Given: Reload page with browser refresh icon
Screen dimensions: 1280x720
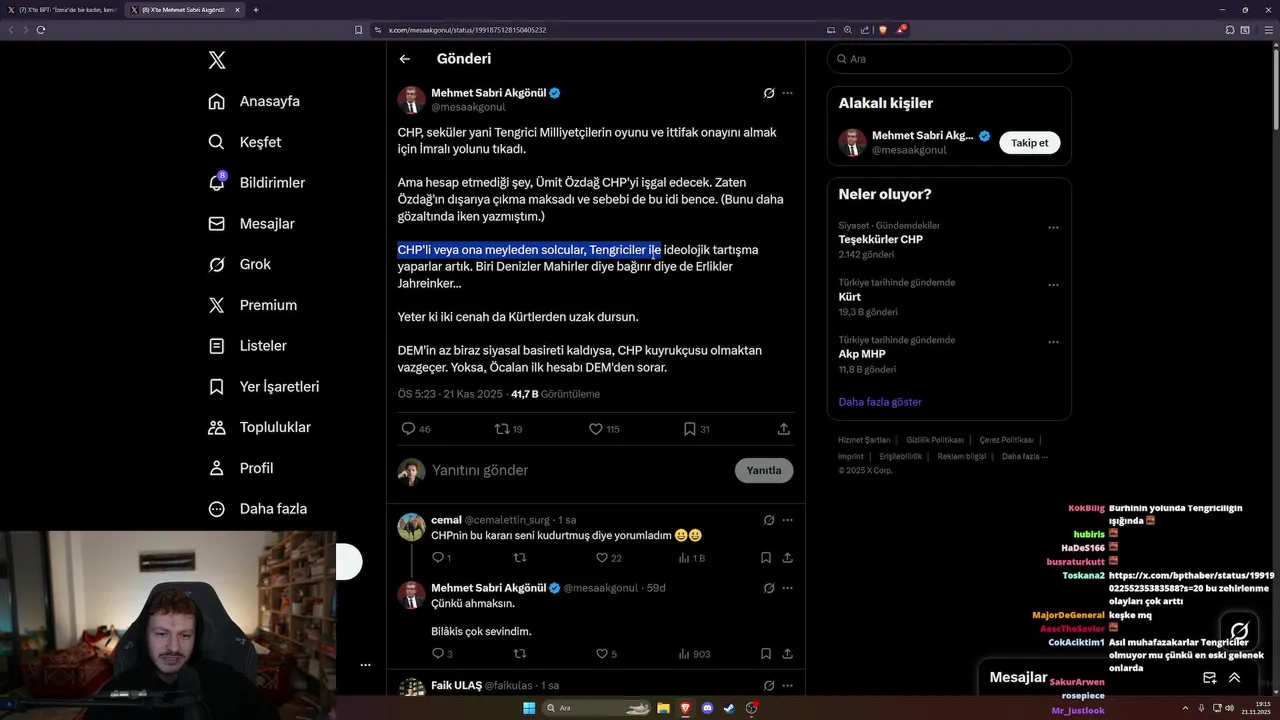Looking at the screenshot, I should tap(41, 30).
